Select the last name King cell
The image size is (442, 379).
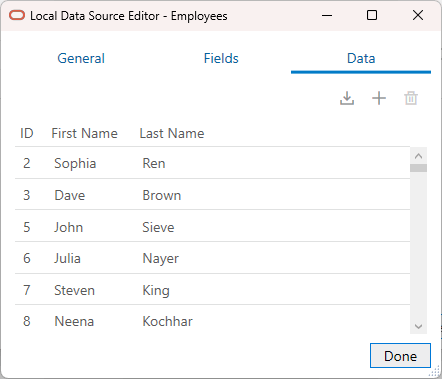tap(156, 290)
